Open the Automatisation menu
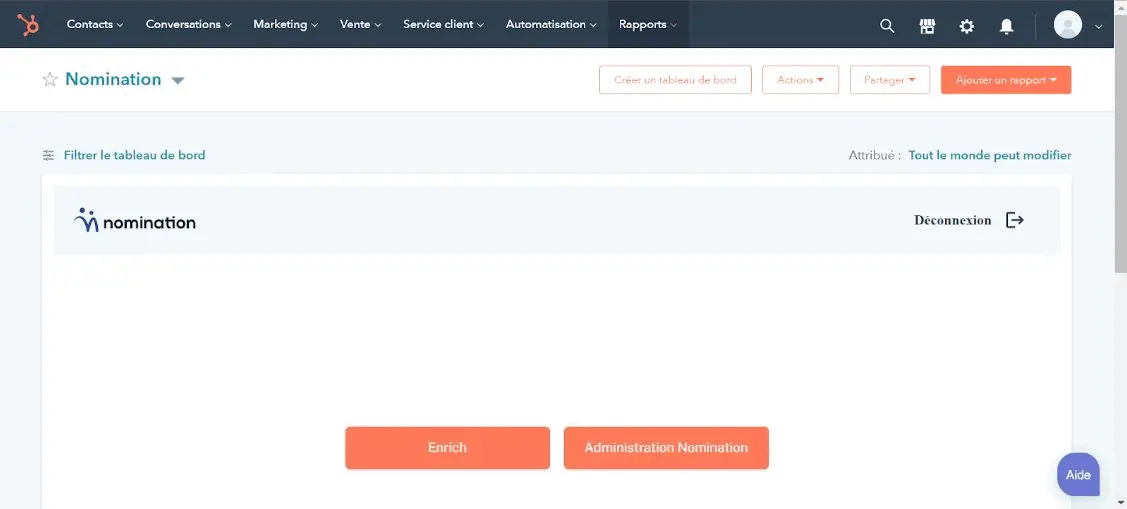Image resolution: width=1127 pixels, height=509 pixels. click(x=551, y=24)
